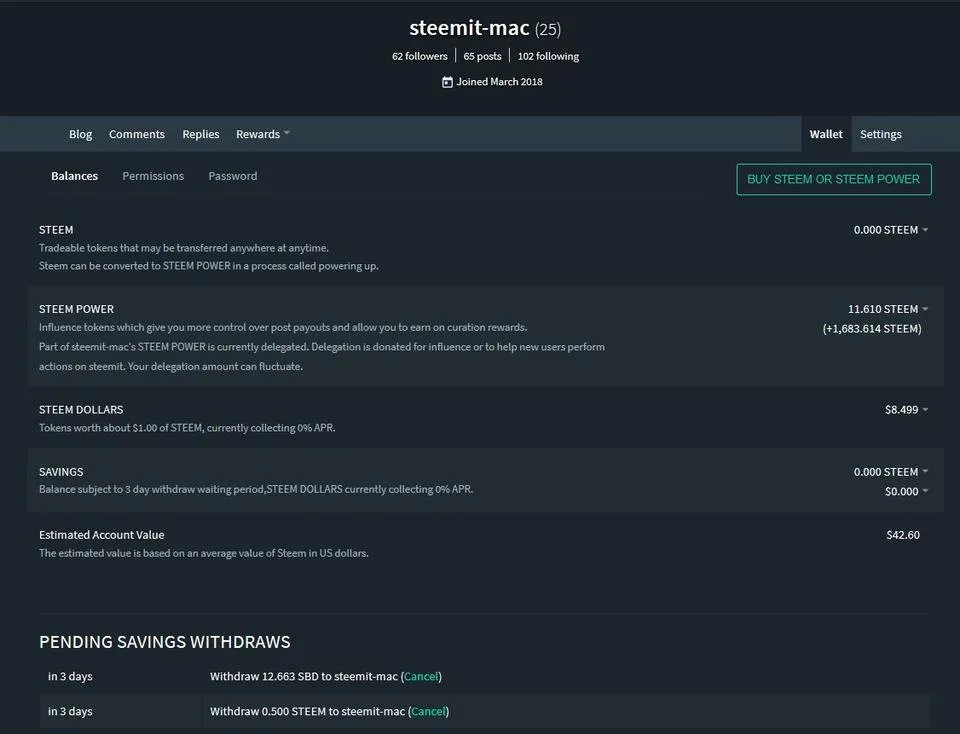The width and height of the screenshot is (960, 734).
Task: Click the steemit-mac profile name heading
Action: [469, 28]
